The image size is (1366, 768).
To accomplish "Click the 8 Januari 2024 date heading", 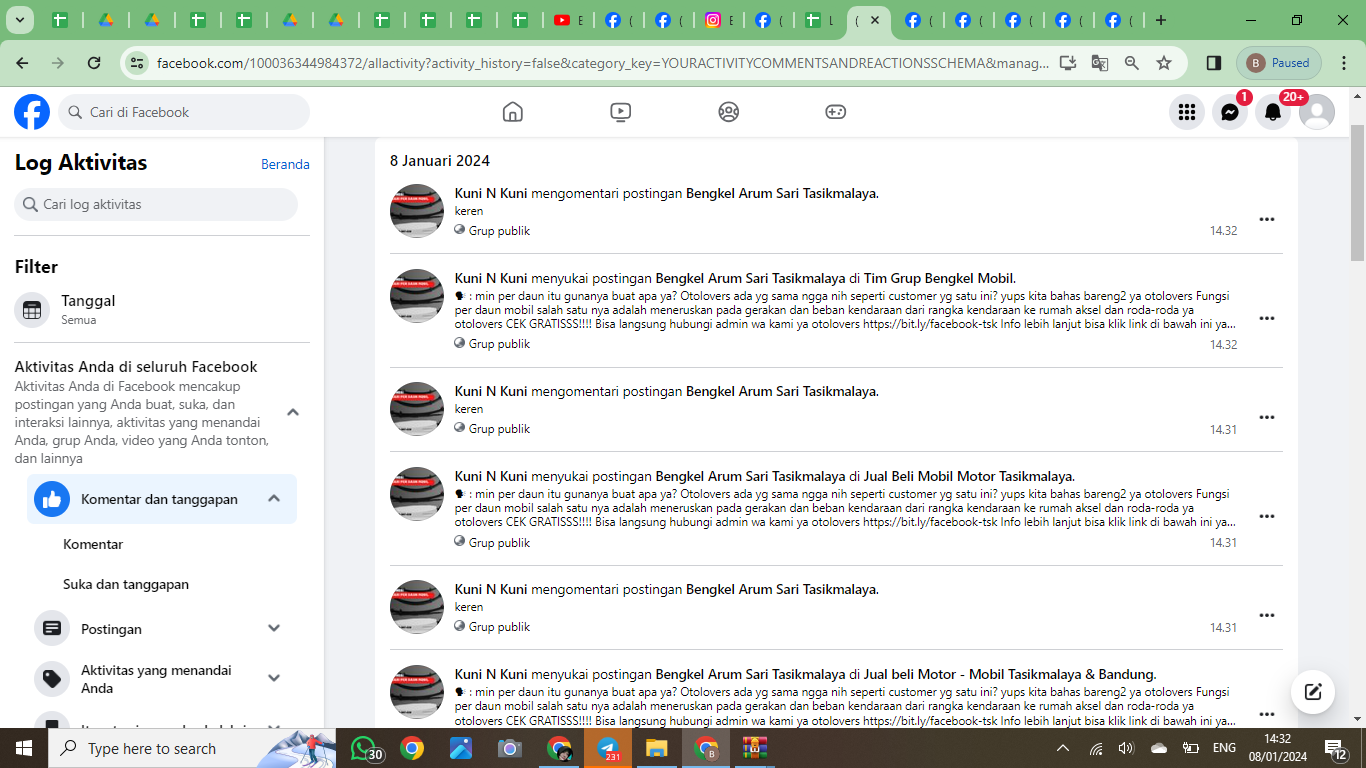I will 440,160.
